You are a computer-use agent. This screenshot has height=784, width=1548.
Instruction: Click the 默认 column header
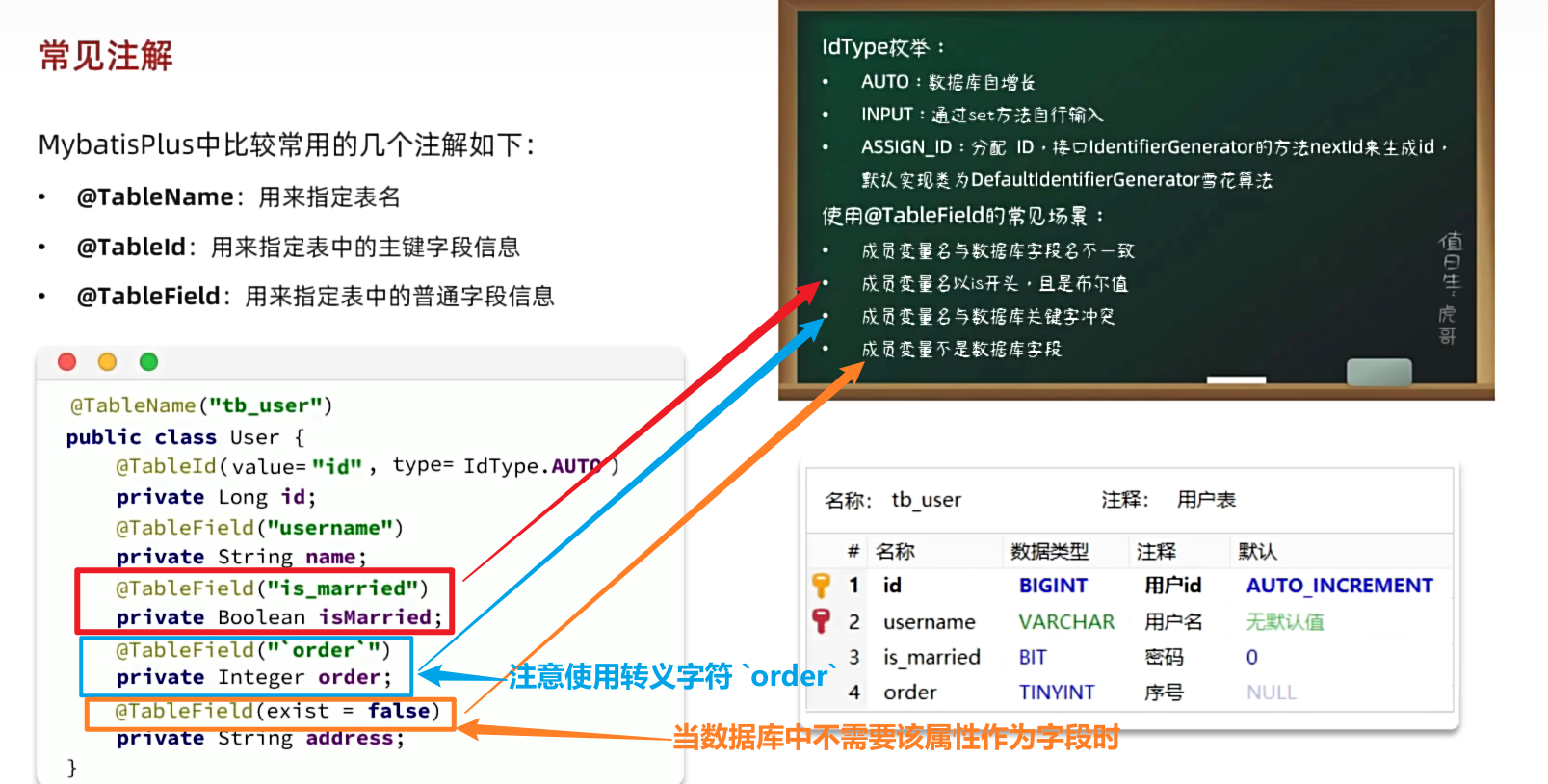[x=1257, y=551]
